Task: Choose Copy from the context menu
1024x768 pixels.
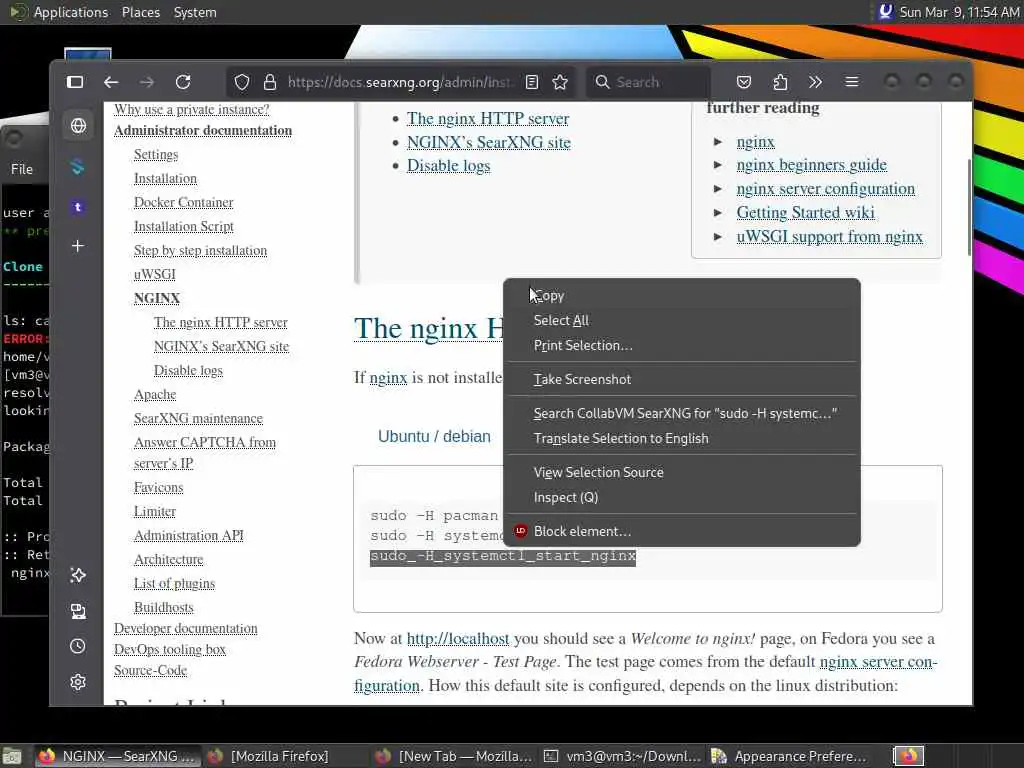Action: coord(682,295)
